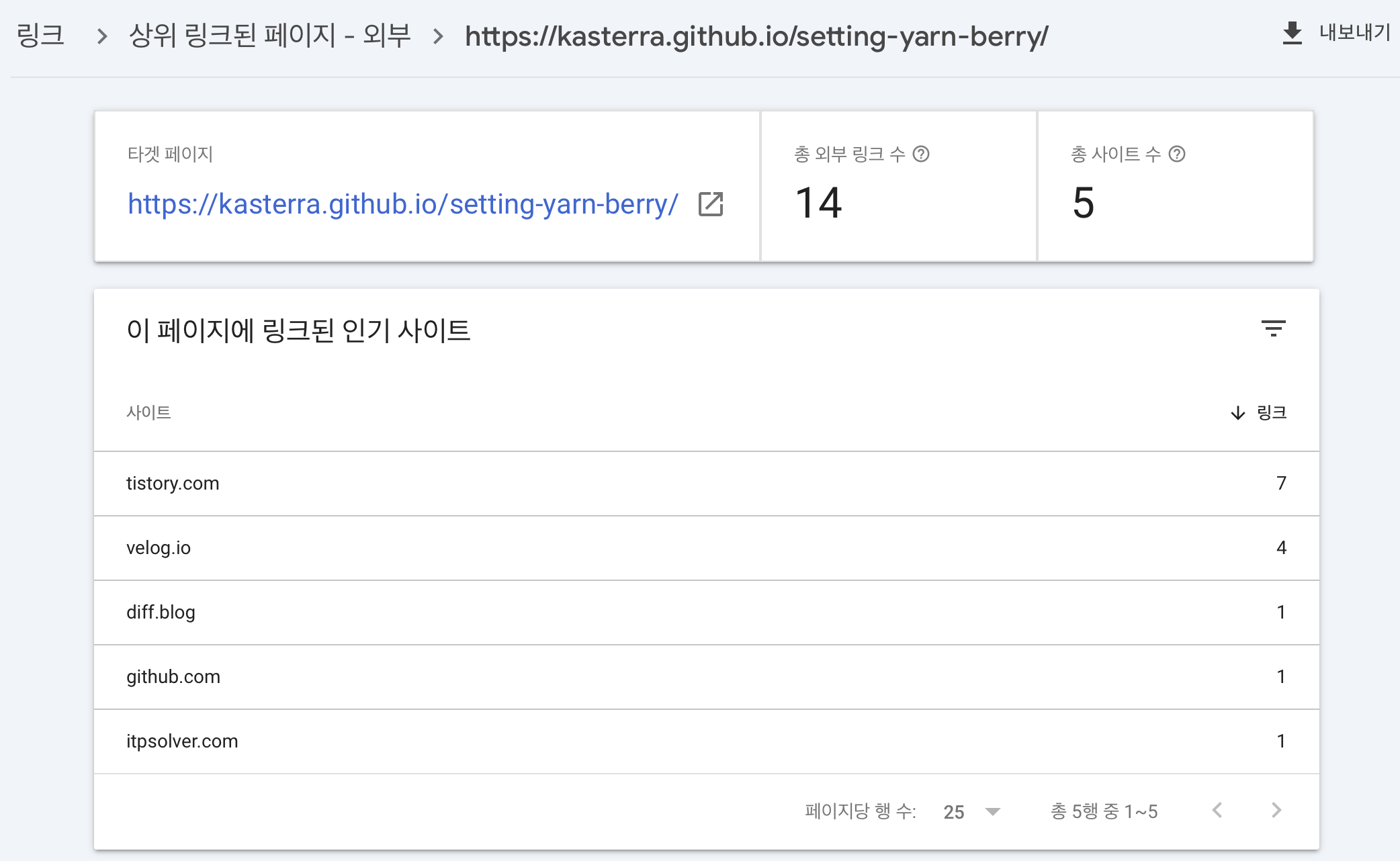Open the kasterra.github.io target page link
Viewport: 1400px width, 861px height.
pos(402,204)
